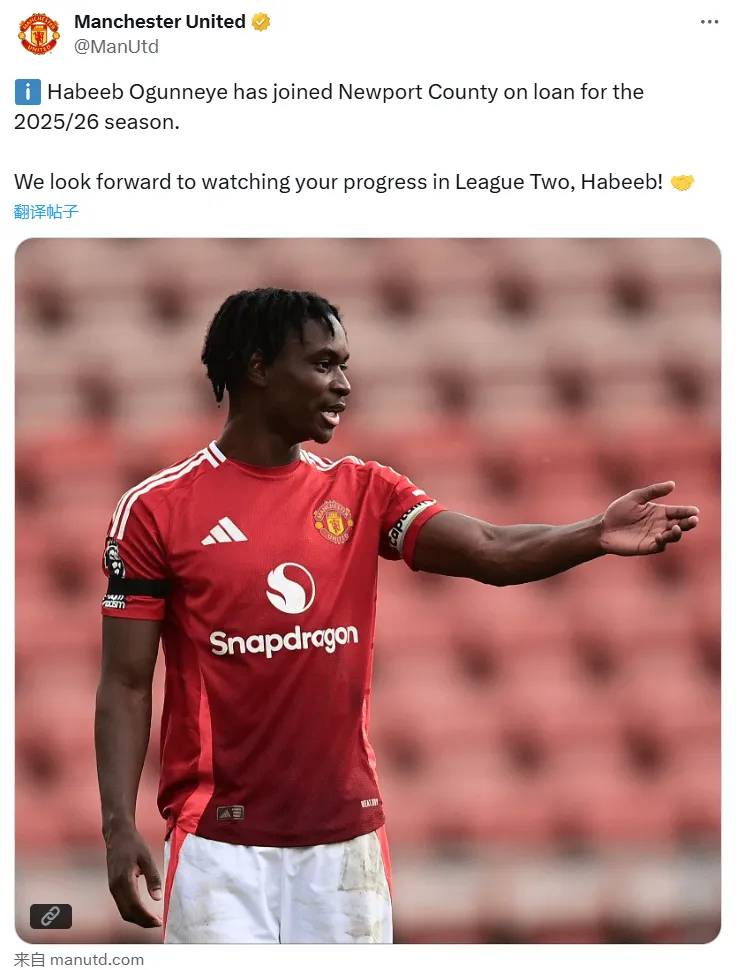Click the gold verified badge beside the name

click(x=261, y=22)
